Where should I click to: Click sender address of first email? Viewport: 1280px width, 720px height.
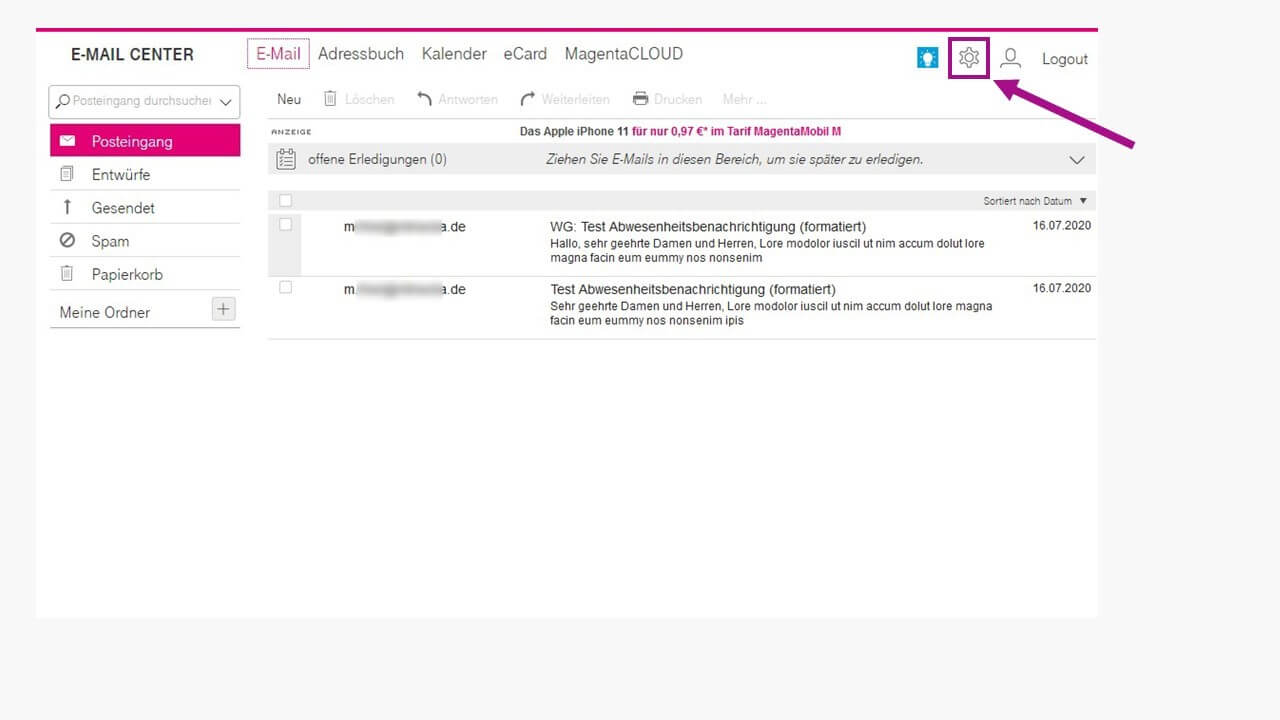(405, 227)
